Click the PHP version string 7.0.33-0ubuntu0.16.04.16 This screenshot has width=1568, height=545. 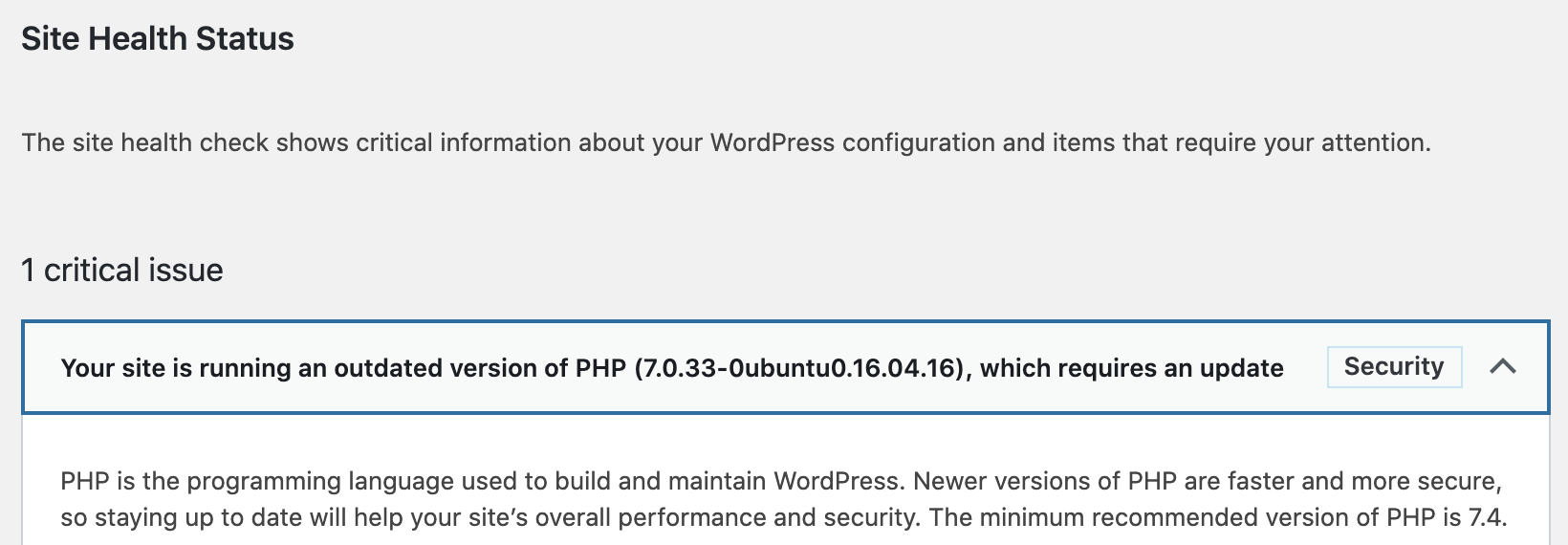pyautogui.click(x=798, y=368)
